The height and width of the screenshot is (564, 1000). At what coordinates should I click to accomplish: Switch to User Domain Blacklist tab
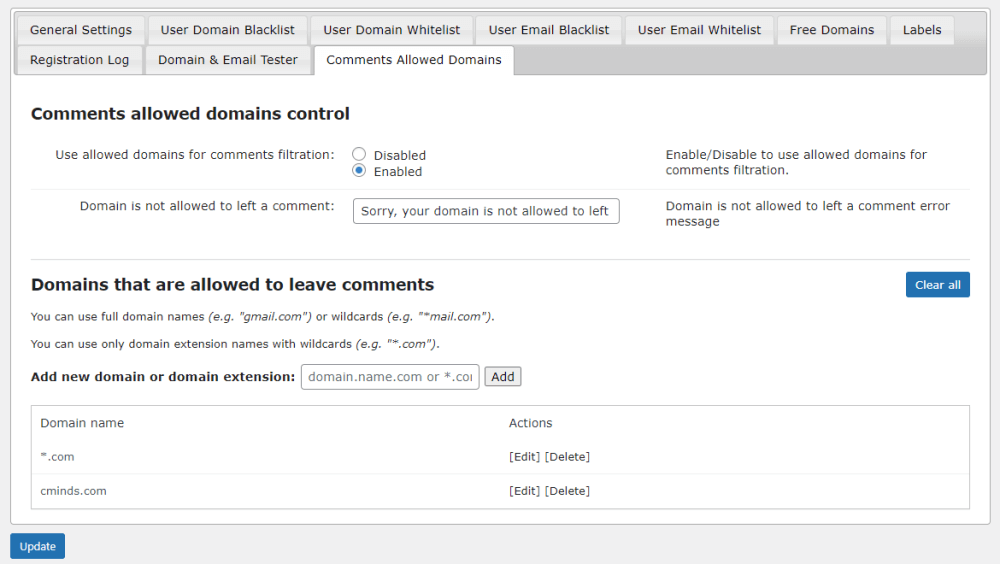[x=227, y=30]
